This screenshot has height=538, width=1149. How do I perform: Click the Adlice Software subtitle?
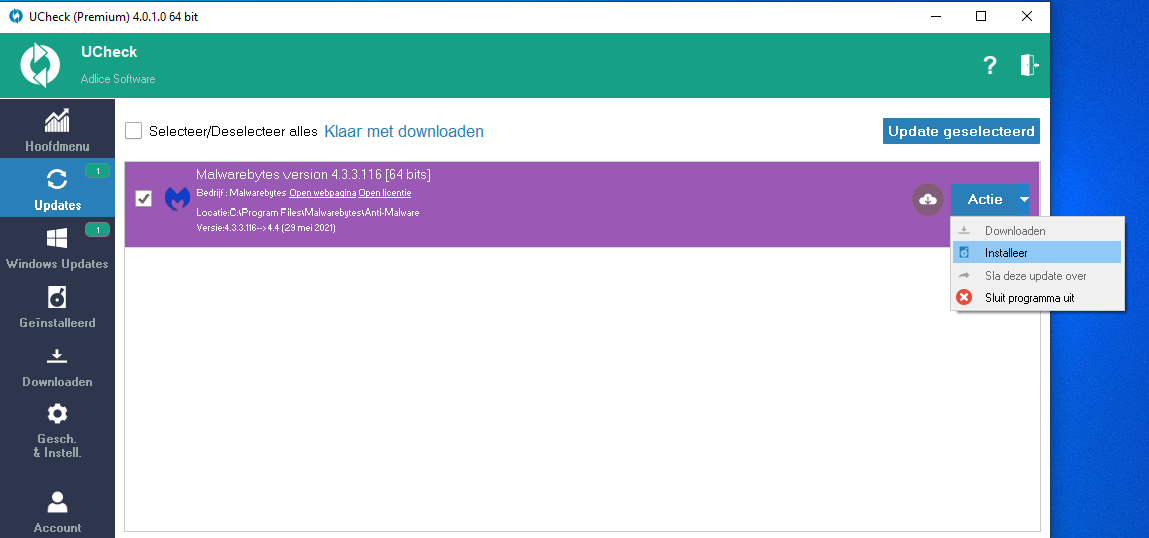pos(118,79)
